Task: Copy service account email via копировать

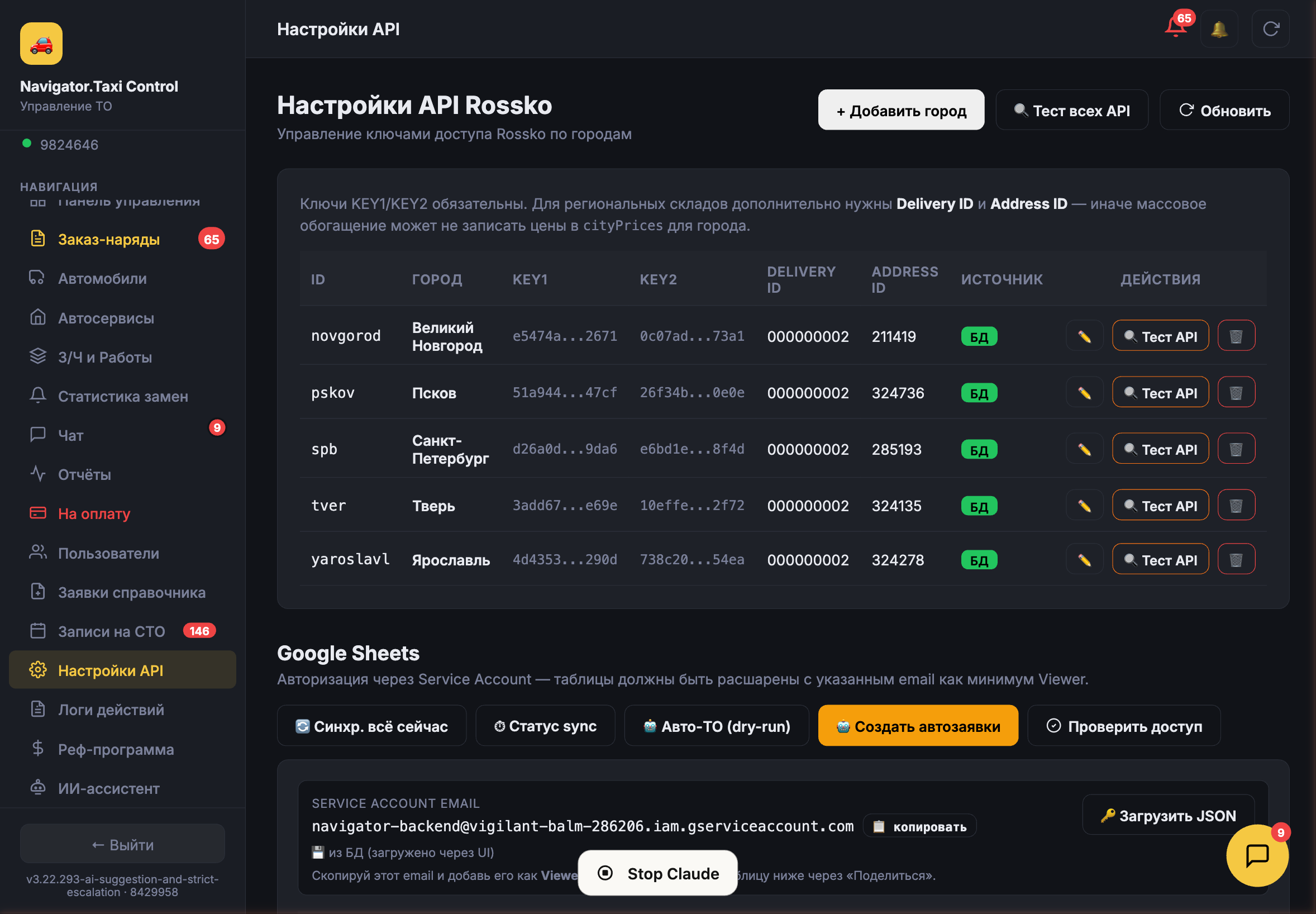Action: (919, 826)
